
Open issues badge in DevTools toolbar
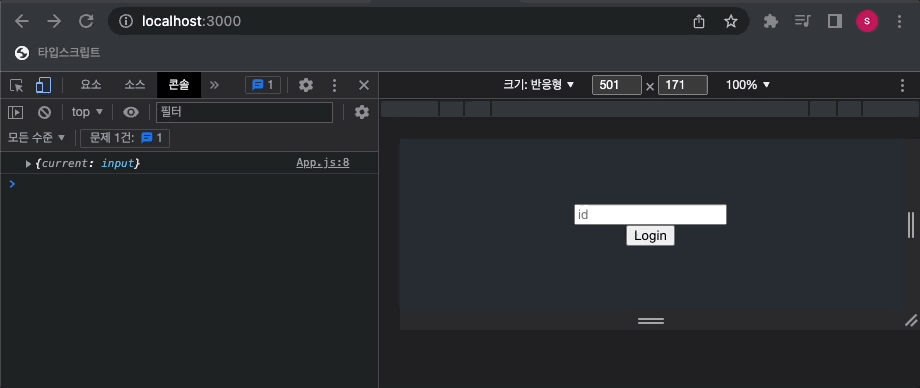coord(263,85)
